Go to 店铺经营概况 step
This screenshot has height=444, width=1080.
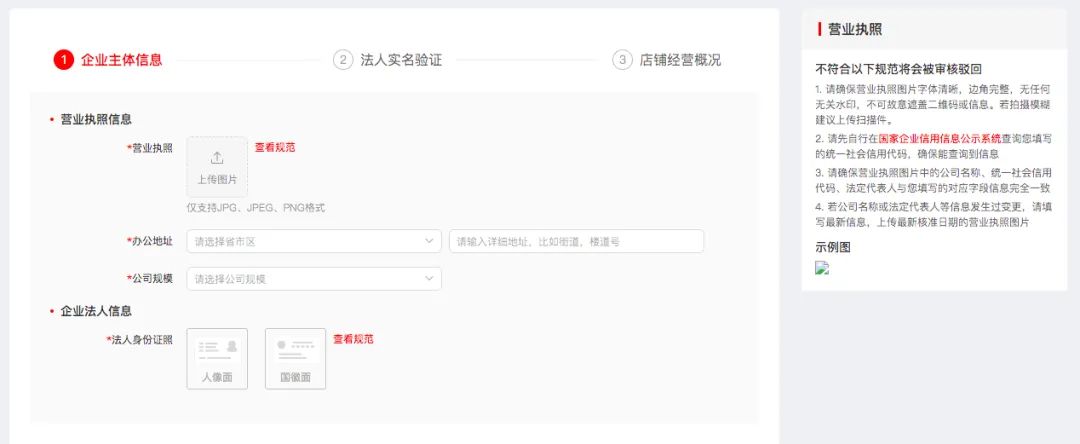680,60
